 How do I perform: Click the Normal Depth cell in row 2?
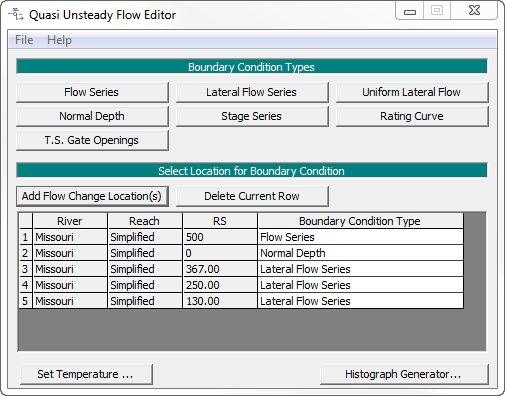click(x=360, y=253)
